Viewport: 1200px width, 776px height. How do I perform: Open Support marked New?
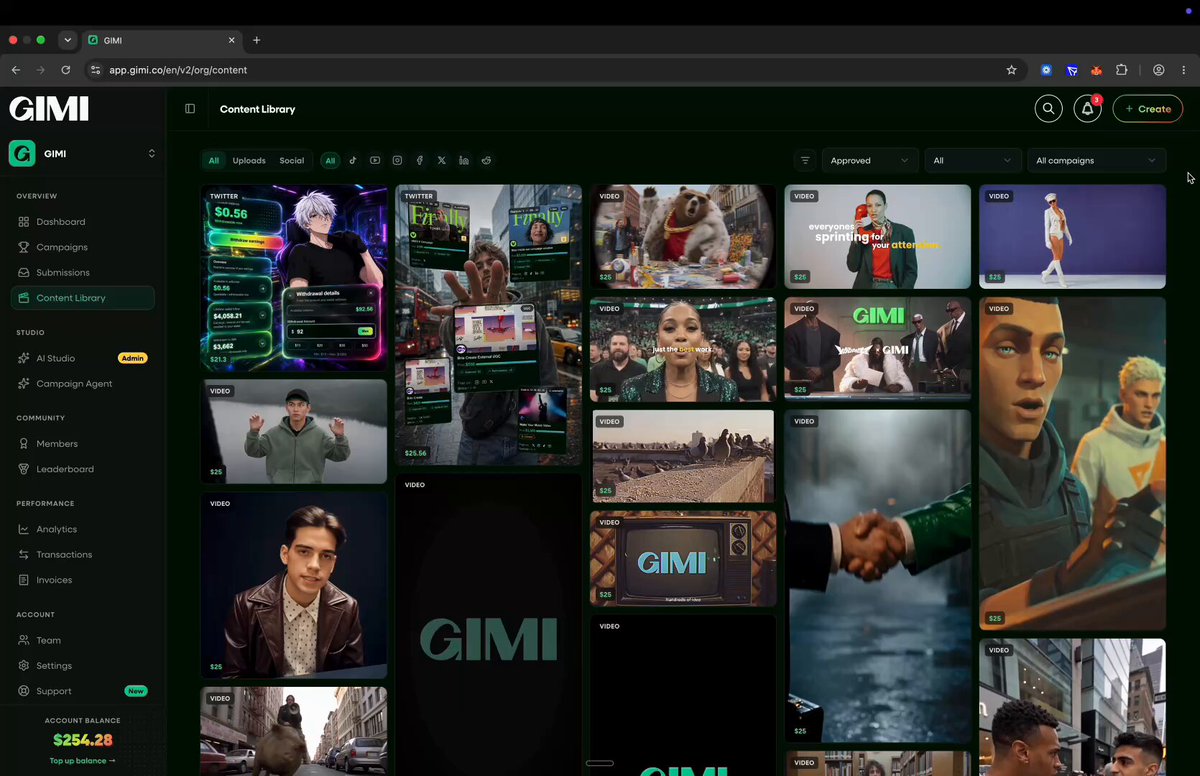(82, 691)
